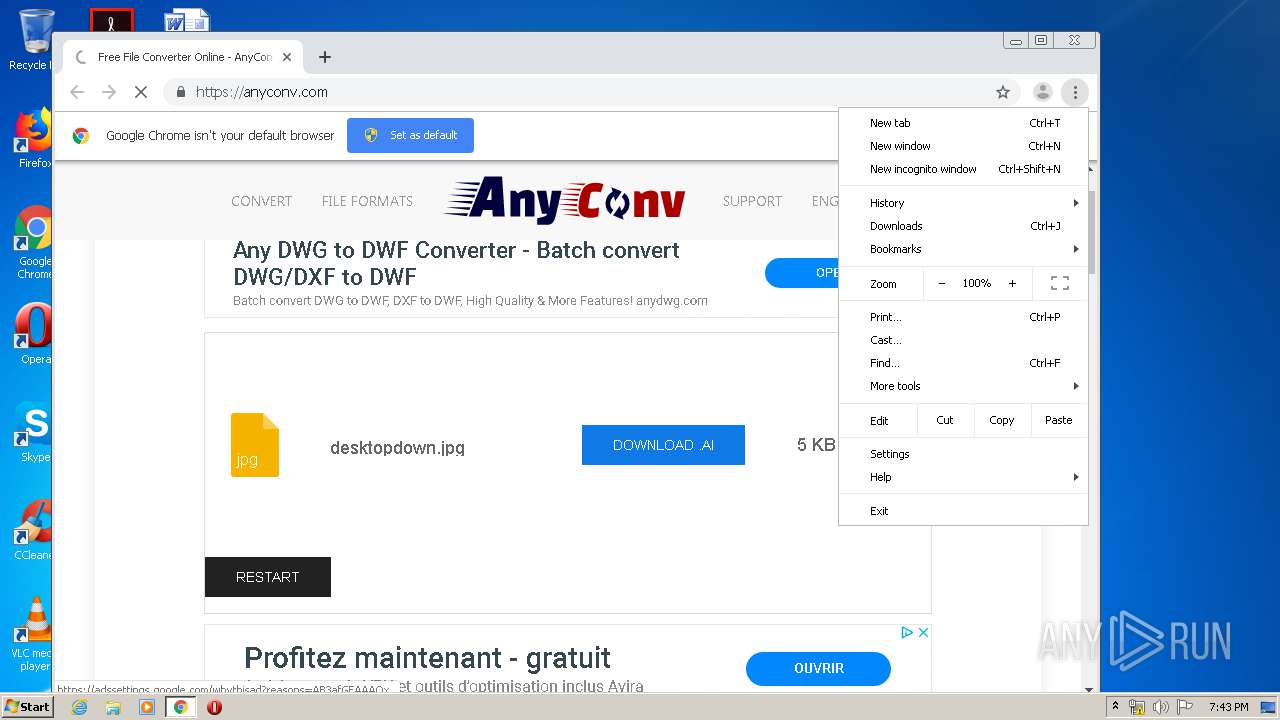Screen dimensions: 1280x720
Task: Click the AdChoices triangle icon
Action: pyautogui.click(x=907, y=632)
